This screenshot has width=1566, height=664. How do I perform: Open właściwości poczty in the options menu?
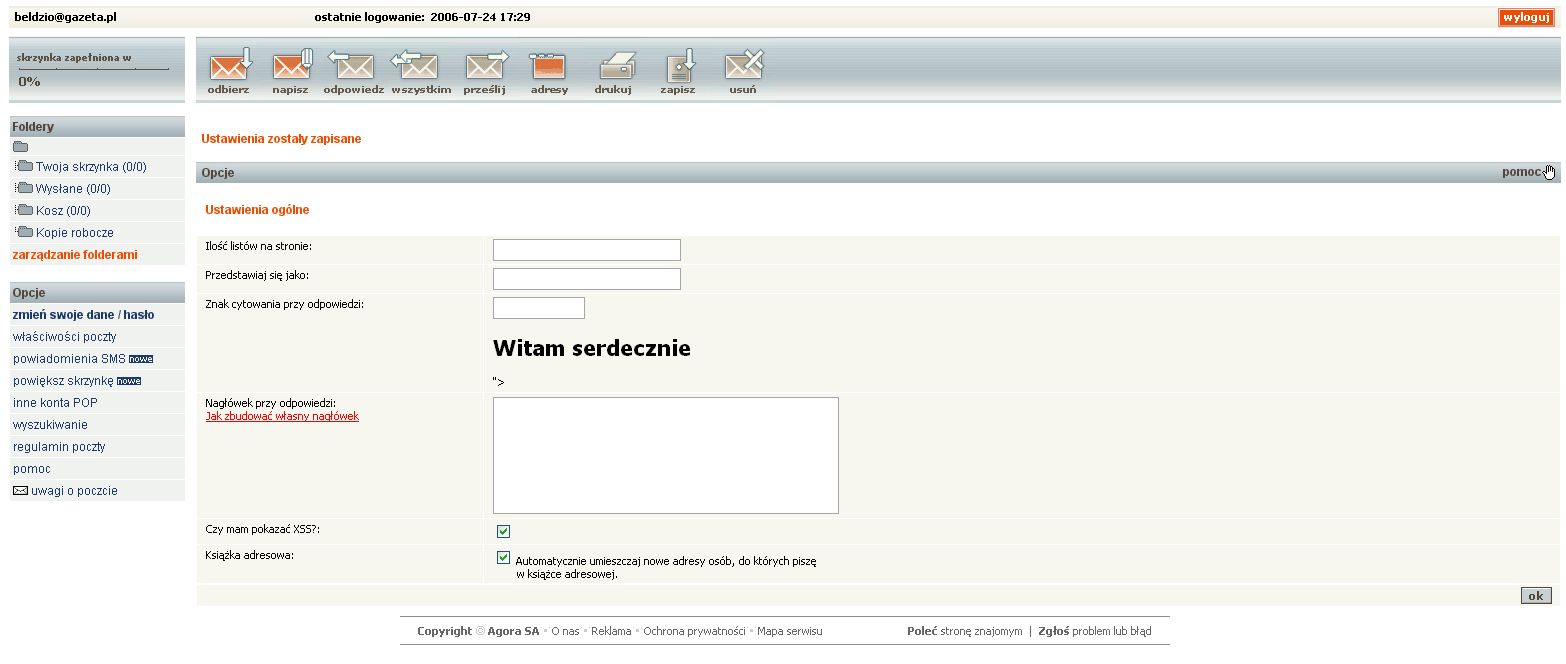pyautogui.click(x=64, y=337)
